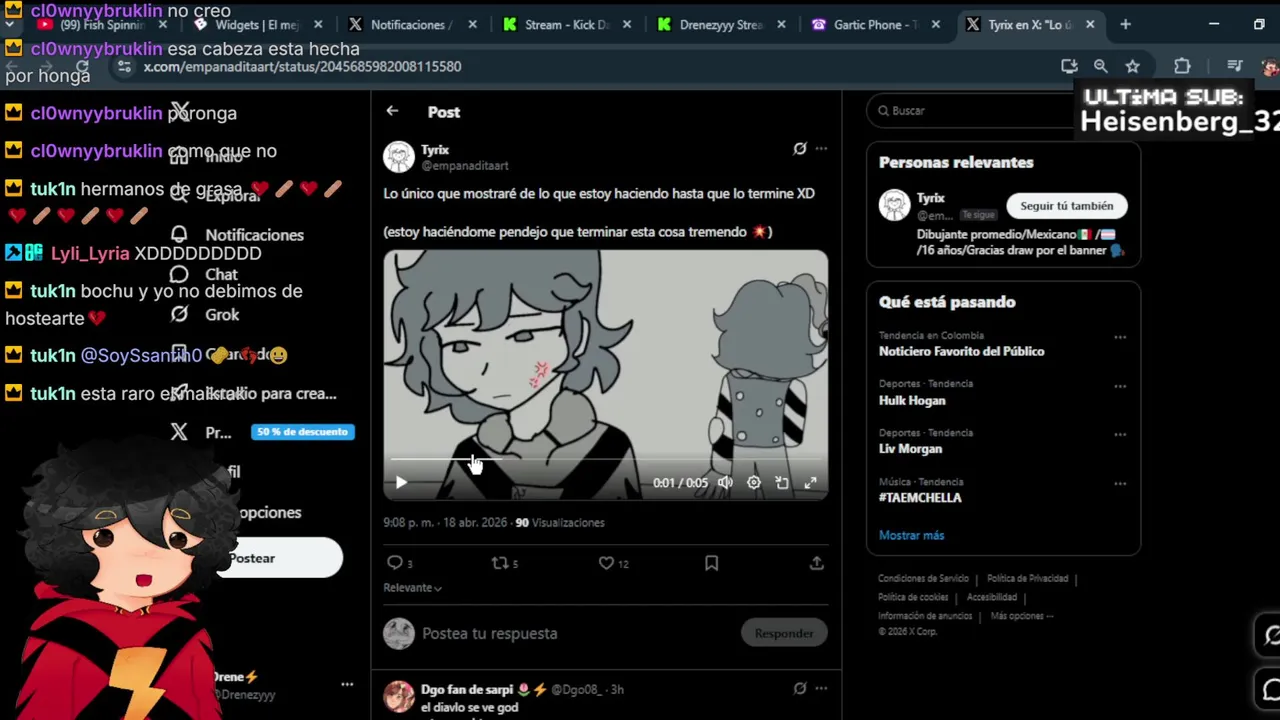Image resolution: width=1280 pixels, height=720 pixels.
Task: Go back with the Post back arrow
Action: pos(392,112)
